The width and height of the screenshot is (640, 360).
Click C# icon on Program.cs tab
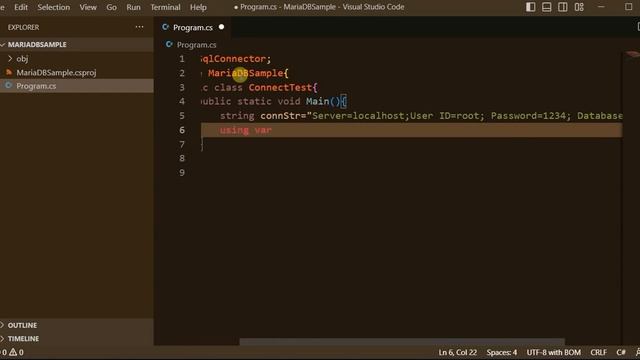pyautogui.click(x=165, y=27)
